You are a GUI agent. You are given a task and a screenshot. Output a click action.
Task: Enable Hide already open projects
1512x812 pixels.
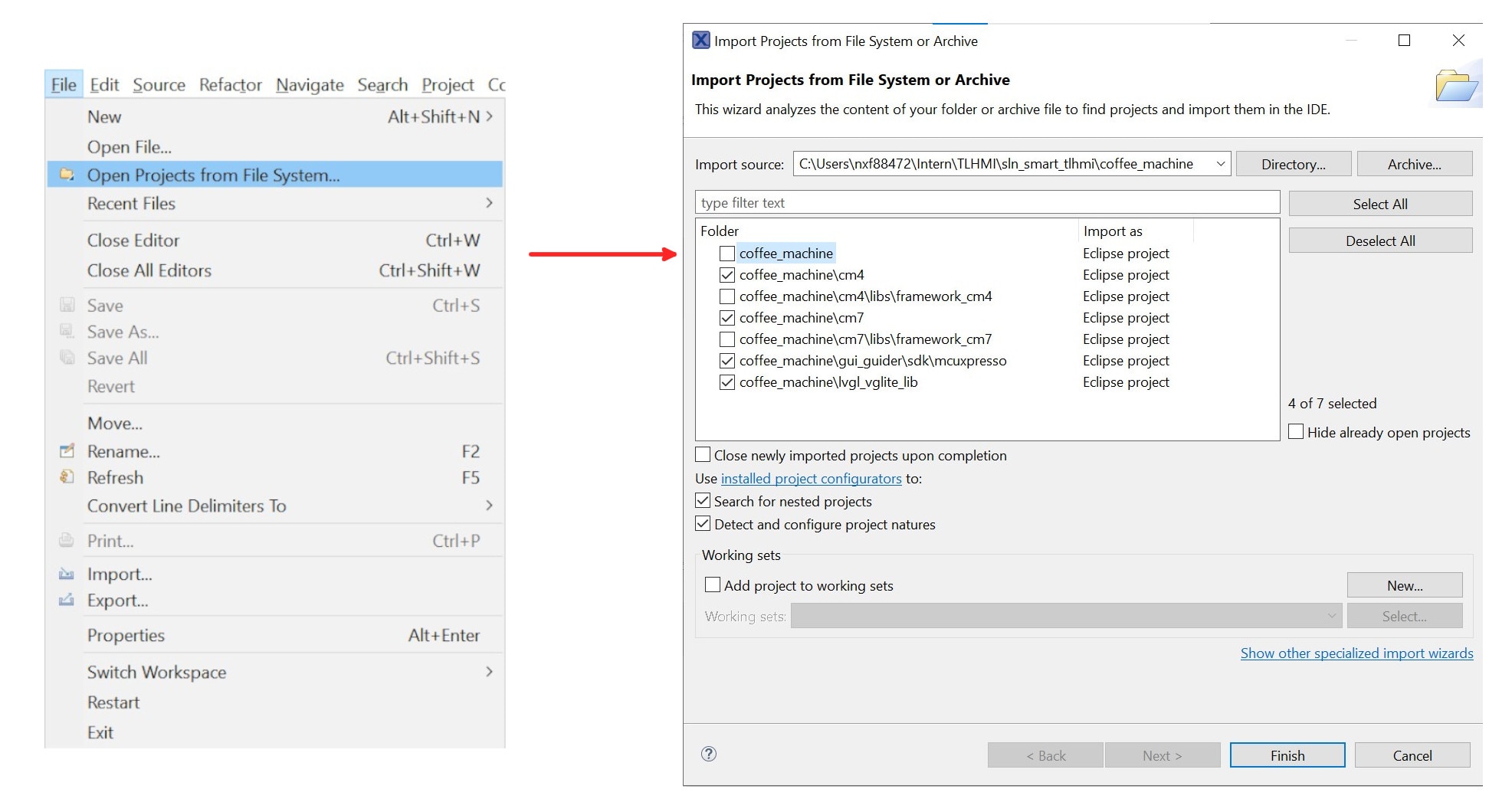(x=1296, y=432)
